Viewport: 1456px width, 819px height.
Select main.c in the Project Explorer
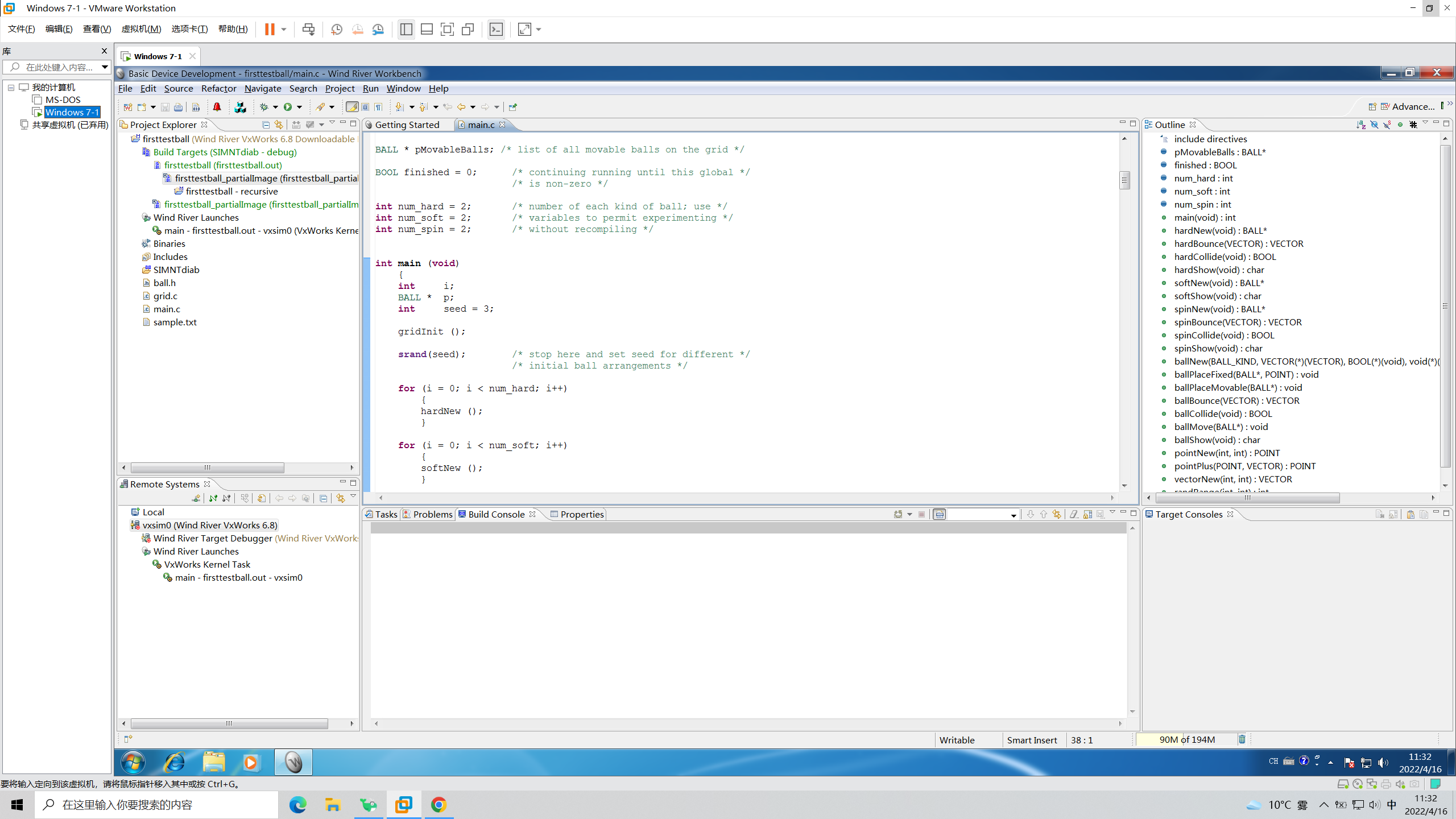[x=166, y=309]
